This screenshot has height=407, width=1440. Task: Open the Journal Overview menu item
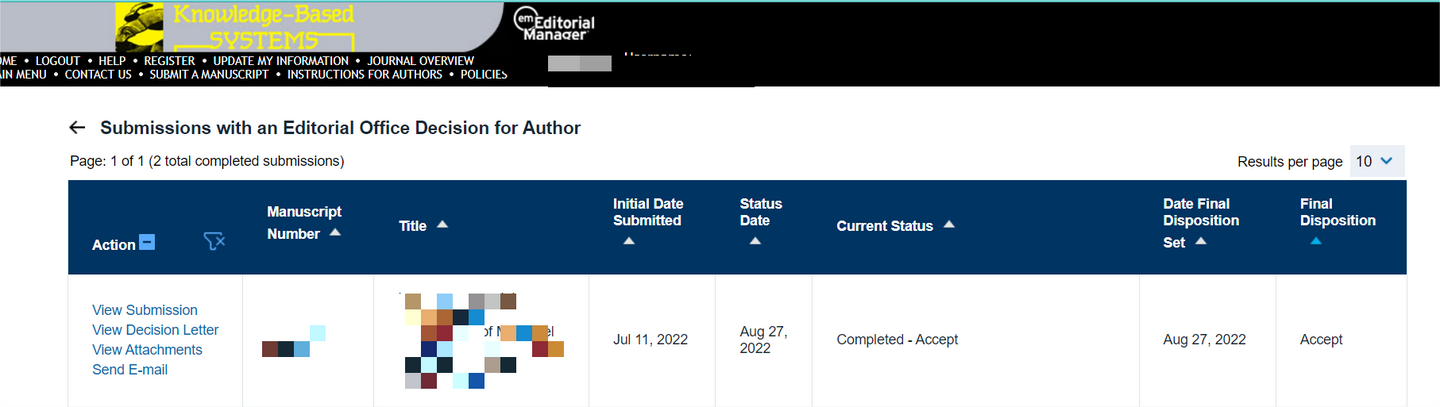click(420, 61)
